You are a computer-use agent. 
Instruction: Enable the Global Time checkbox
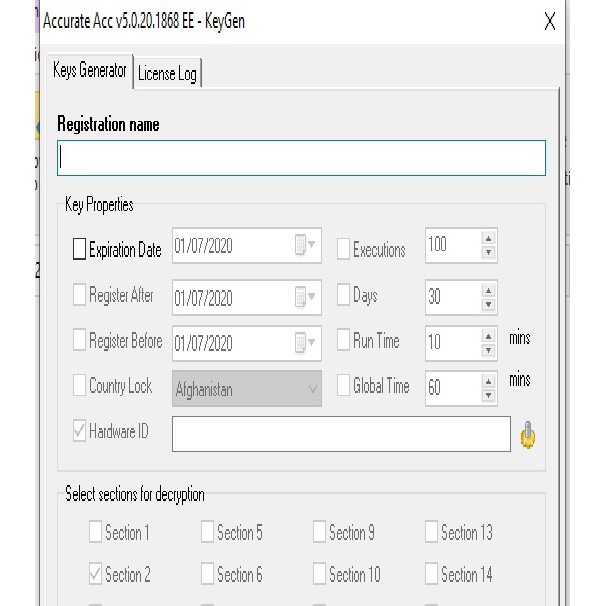click(343, 385)
